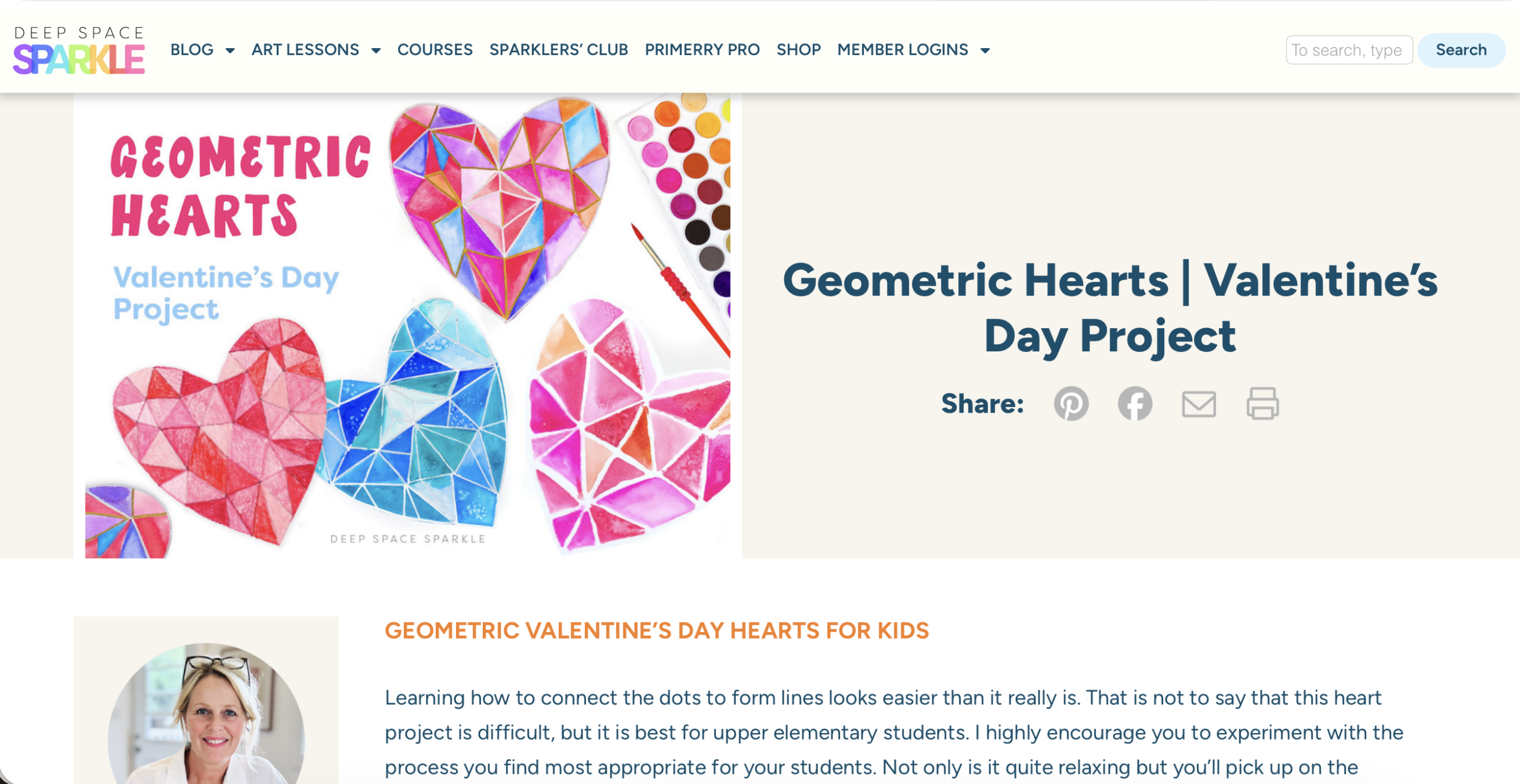The width and height of the screenshot is (1520, 784).
Task: Share the post on Facebook
Action: pyautogui.click(x=1135, y=404)
